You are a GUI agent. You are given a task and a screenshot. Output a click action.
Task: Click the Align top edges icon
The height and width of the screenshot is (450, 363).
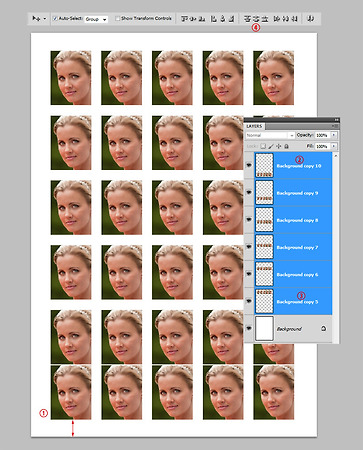184,19
